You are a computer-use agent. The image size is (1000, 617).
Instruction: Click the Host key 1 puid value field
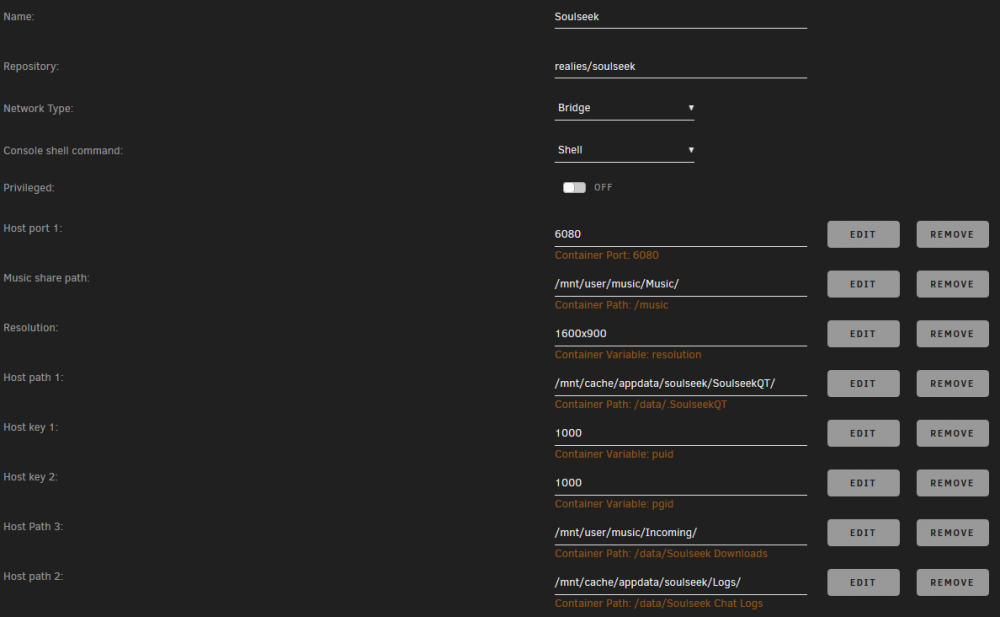click(x=680, y=433)
